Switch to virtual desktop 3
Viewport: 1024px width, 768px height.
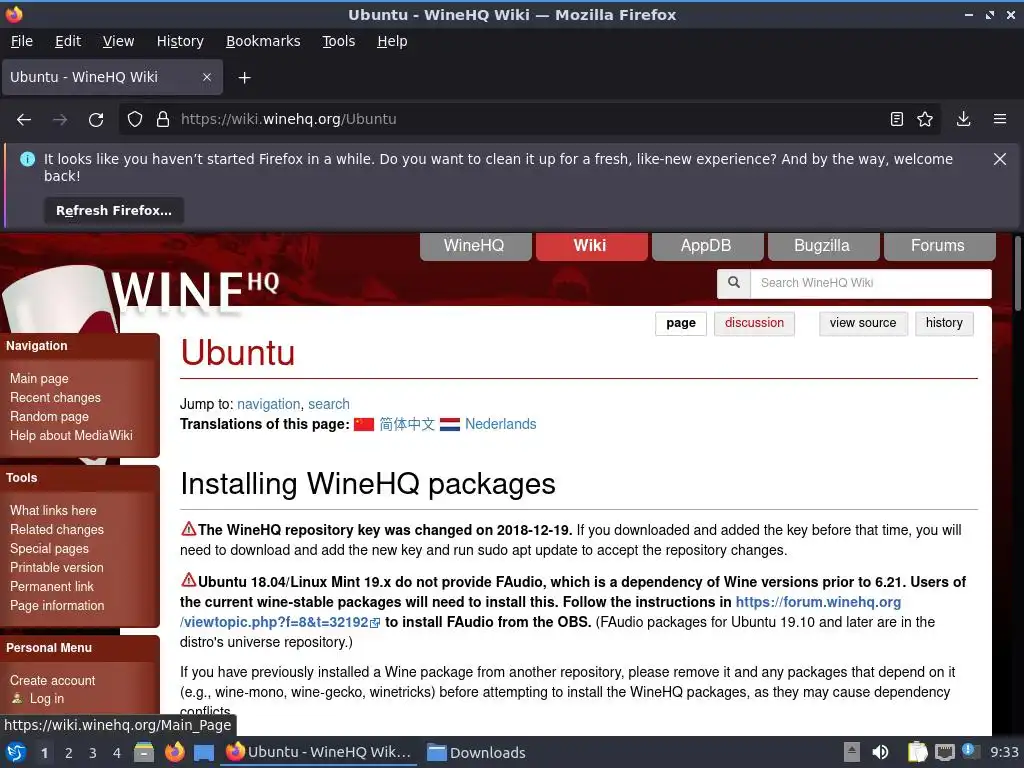tap(93, 753)
